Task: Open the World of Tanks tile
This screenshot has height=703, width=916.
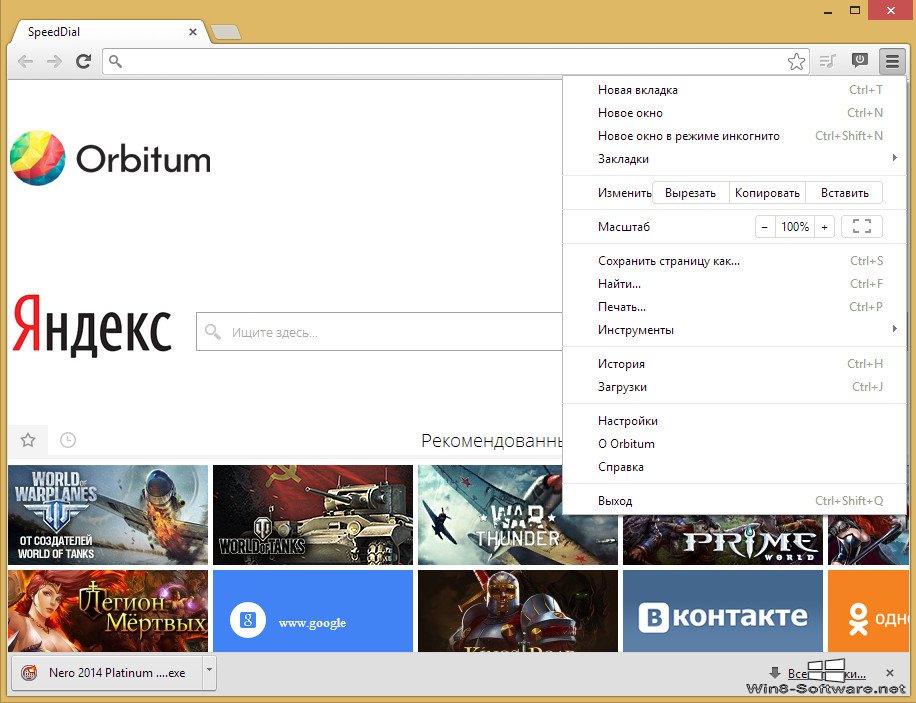Action: (313, 515)
